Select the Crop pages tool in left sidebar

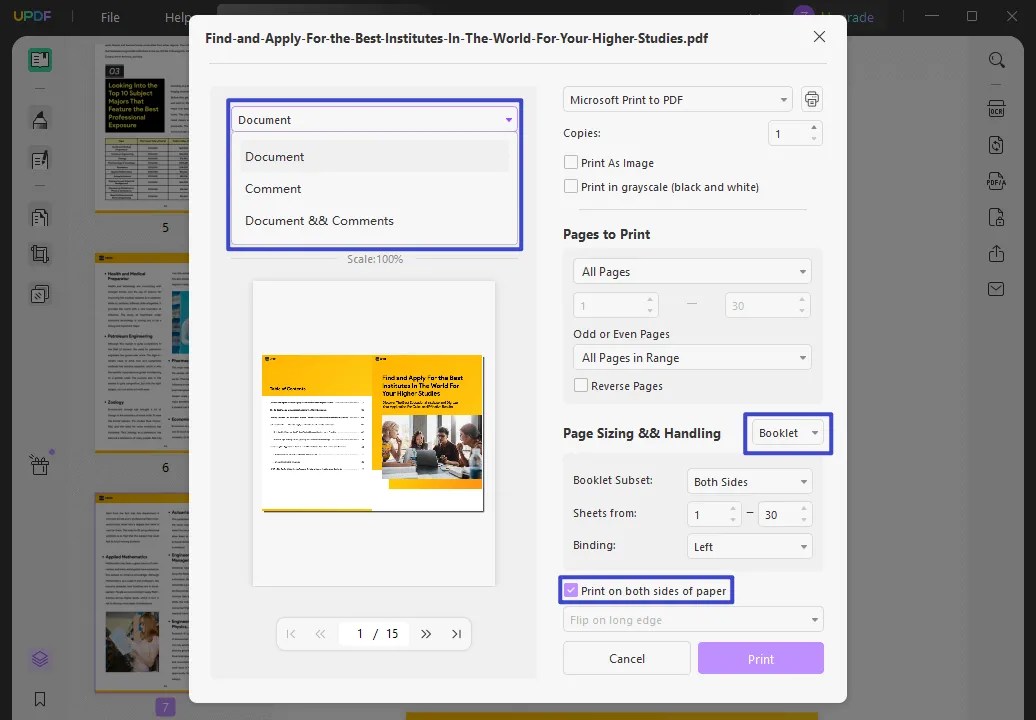click(x=39, y=254)
